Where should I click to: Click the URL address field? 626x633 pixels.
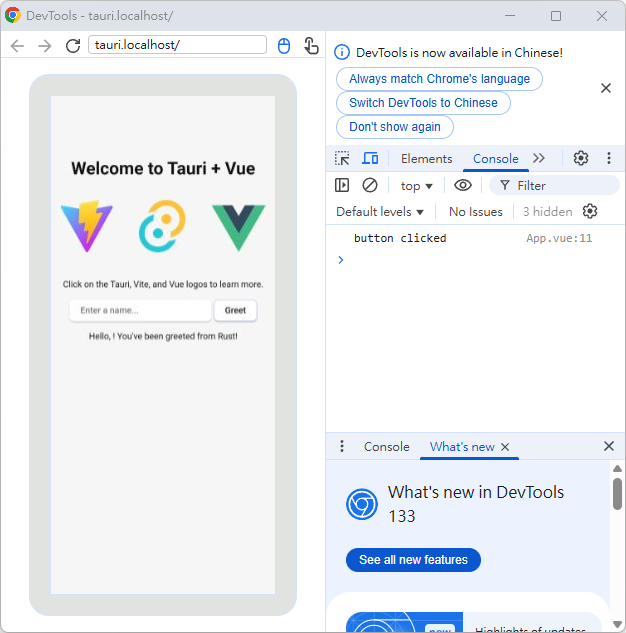(177, 44)
